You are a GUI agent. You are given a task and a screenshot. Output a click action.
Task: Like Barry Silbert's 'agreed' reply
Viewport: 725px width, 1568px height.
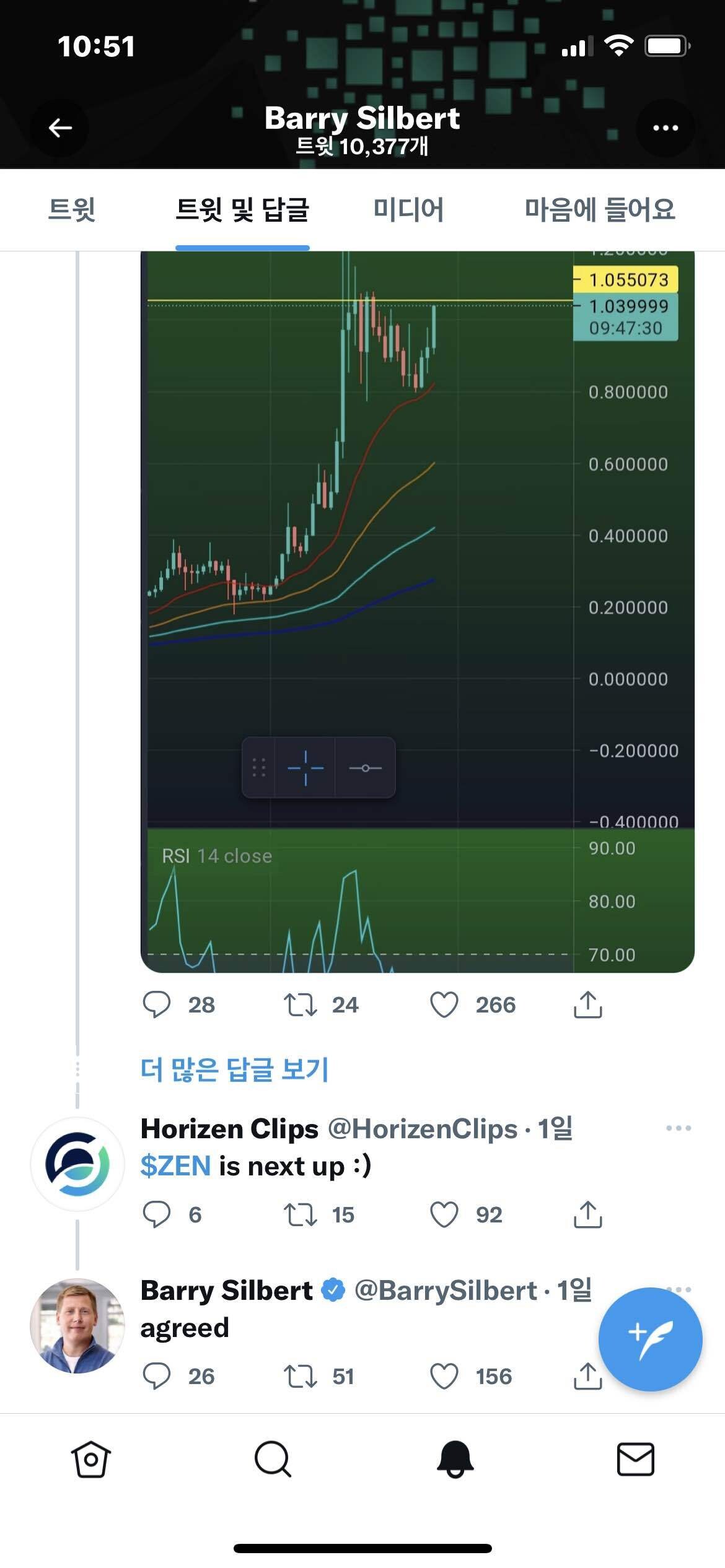tap(444, 1376)
